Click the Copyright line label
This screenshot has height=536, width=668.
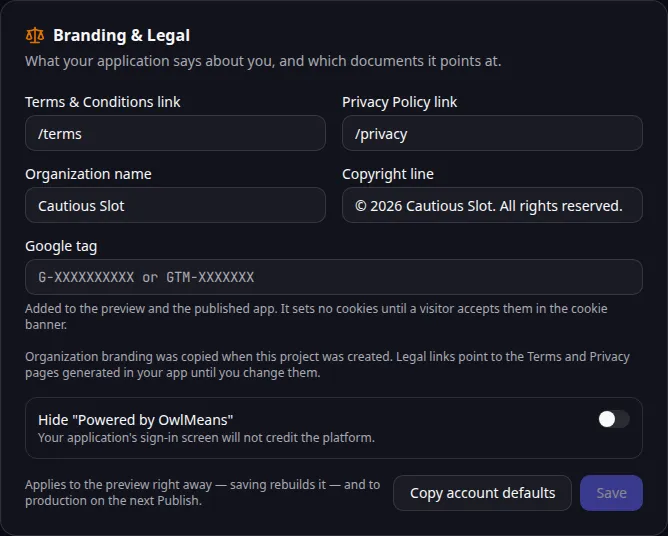[x=388, y=174]
